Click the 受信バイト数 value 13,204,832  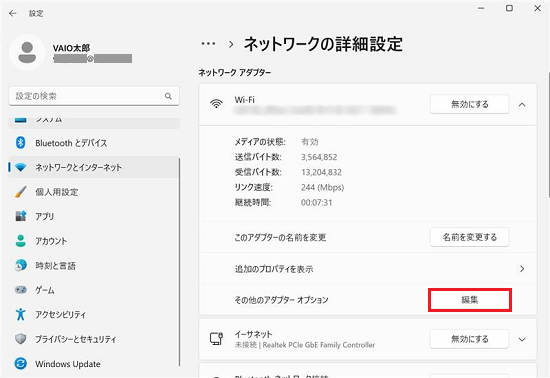click(321, 172)
